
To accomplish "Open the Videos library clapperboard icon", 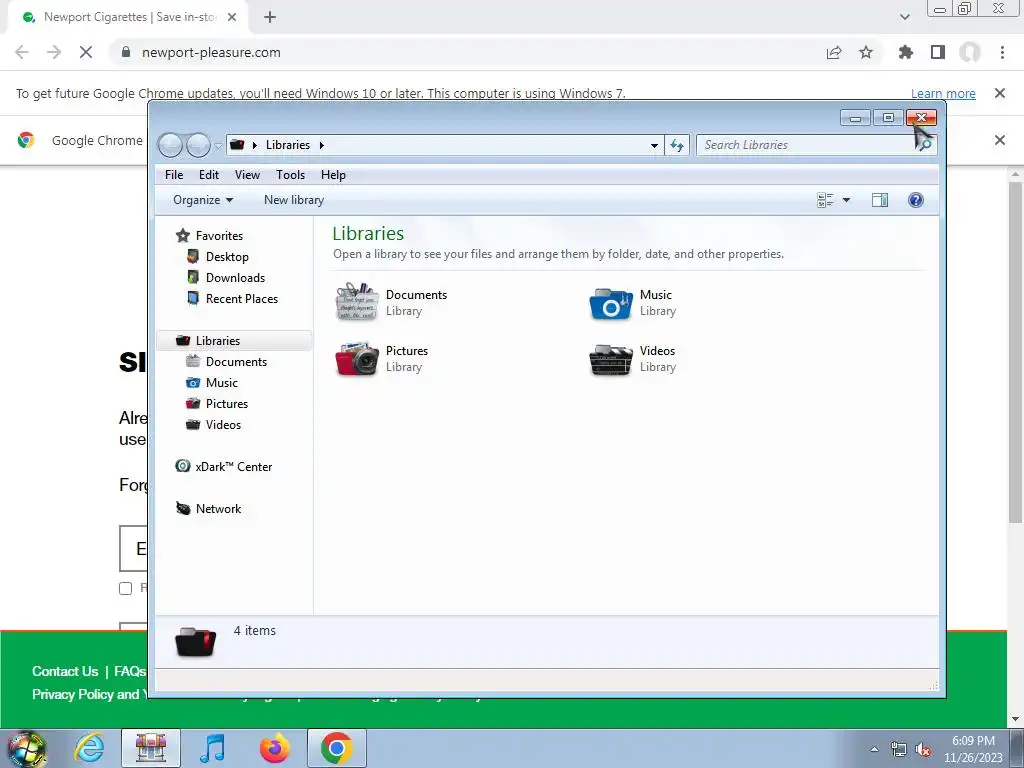I will click(611, 359).
